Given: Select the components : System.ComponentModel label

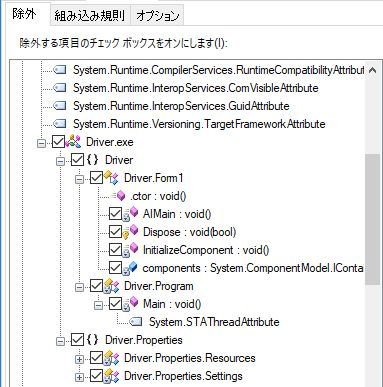Looking at the screenshot, I should pos(253,268).
